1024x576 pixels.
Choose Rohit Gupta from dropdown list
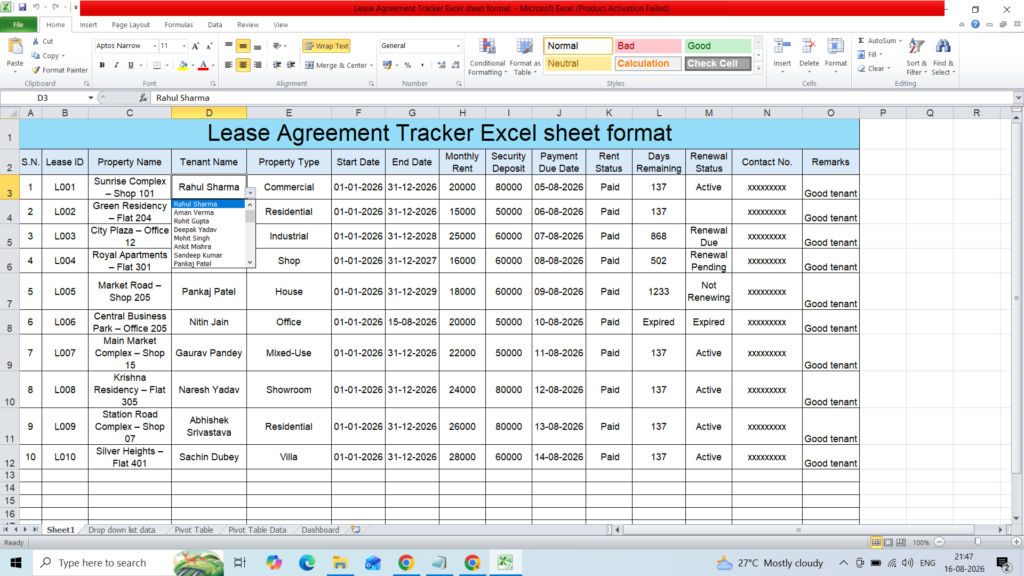coord(191,221)
